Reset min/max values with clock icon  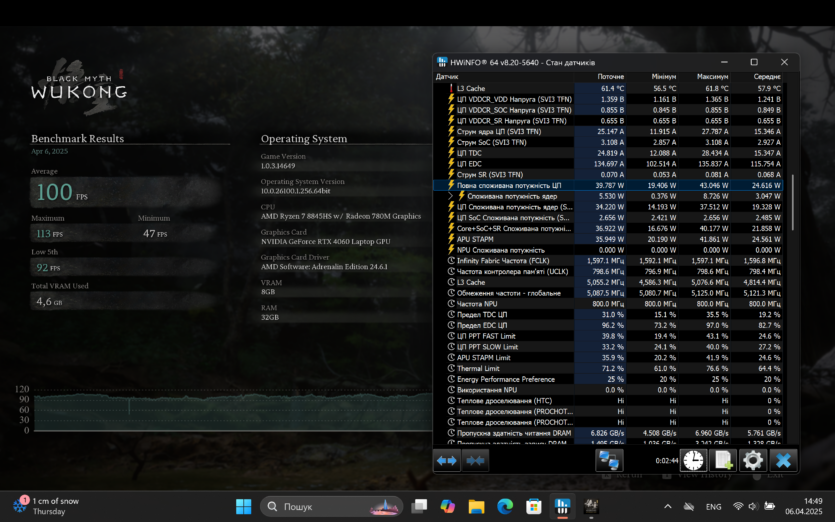click(x=693, y=460)
